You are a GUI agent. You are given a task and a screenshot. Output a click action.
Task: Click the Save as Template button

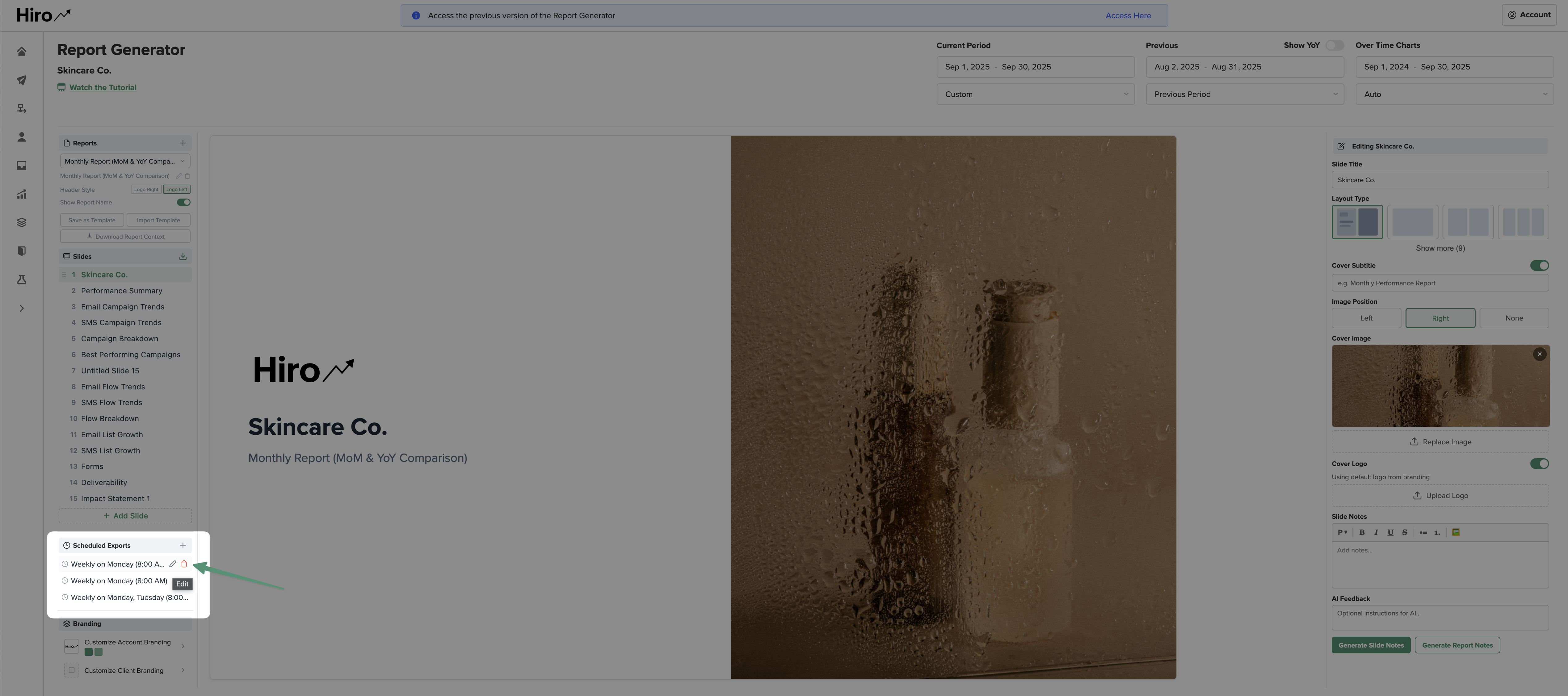point(92,220)
